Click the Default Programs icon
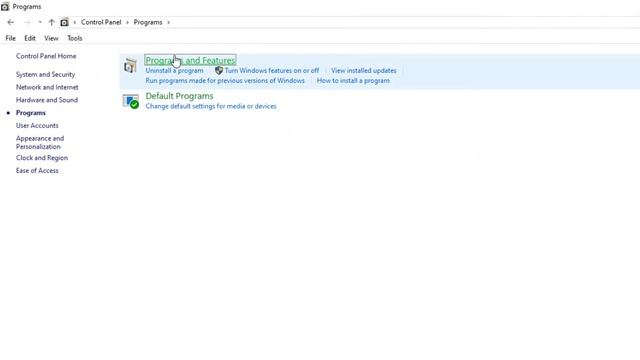Image resolution: width=640 pixels, height=360 pixels. click(x=131, y=101)
